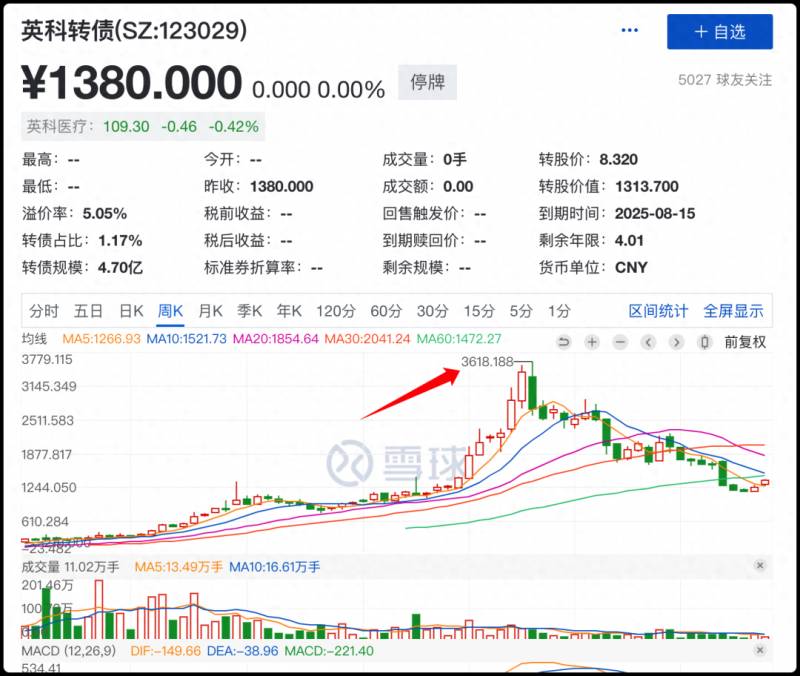Image resolution: width=800 pixels, height=676 pixels.
Task: Click the 溢价率 5.05% value
Action: click(105, 214)
